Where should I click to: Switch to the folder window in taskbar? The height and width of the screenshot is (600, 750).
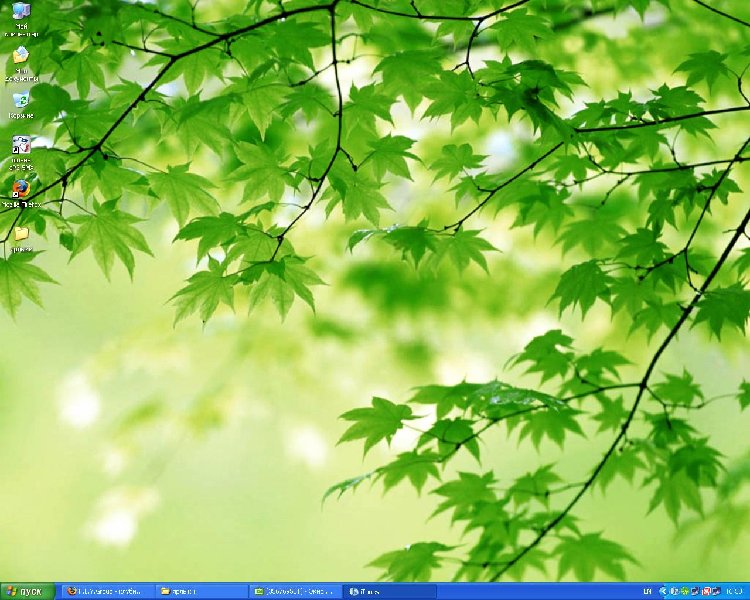coord(202,592)
